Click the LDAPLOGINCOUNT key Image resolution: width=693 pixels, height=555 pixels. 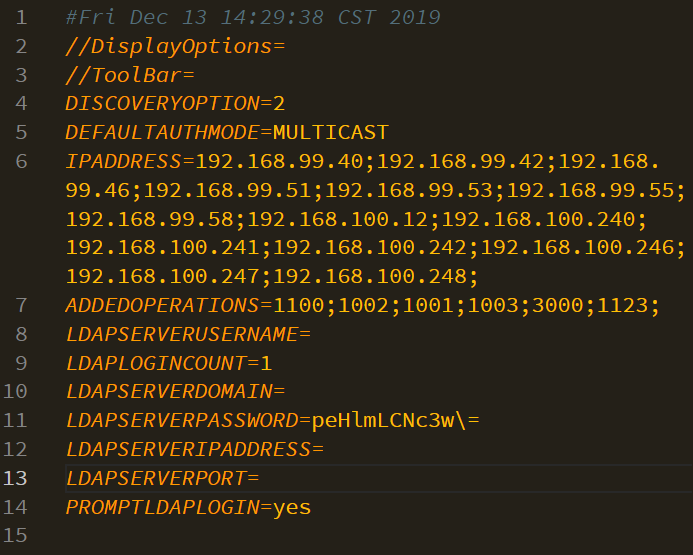pyautogui.click(x=156, y=362)
